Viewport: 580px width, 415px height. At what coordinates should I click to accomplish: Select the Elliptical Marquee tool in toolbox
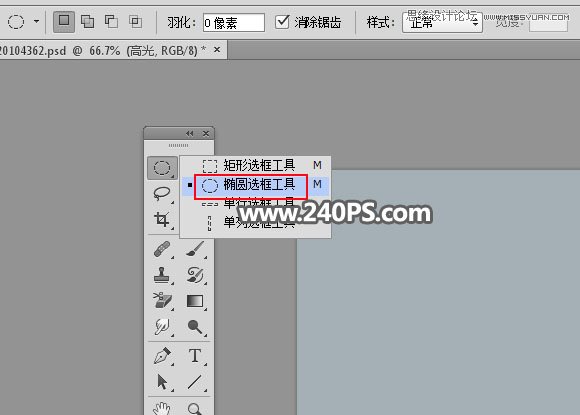tap(162, 168)
